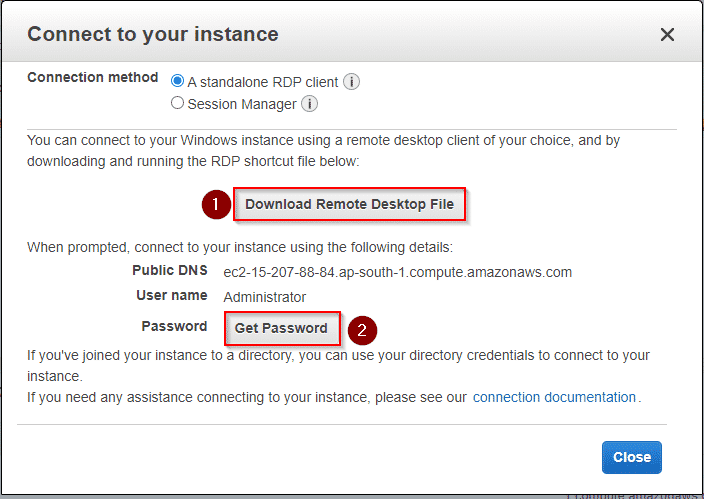Click the Administrator user name value
Viewport: 704px width, 499px height.
pos(265,297)
